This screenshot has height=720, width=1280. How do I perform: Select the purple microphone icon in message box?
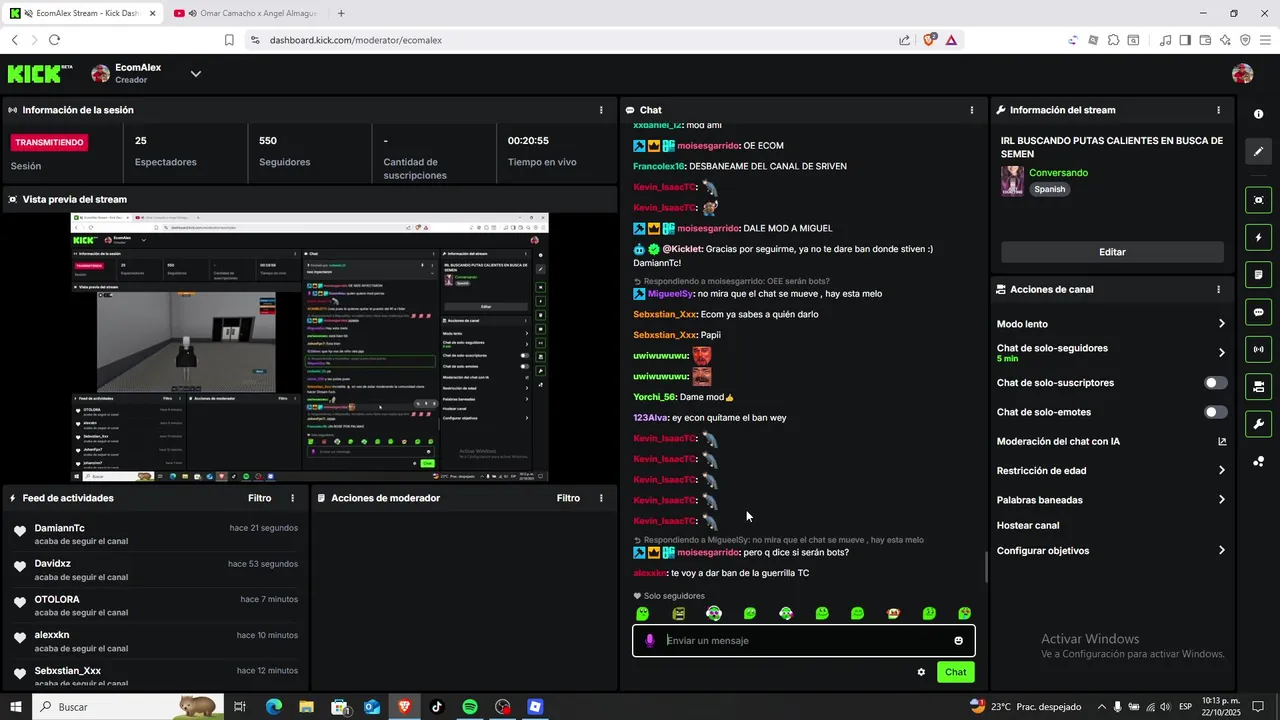[650, 641]
